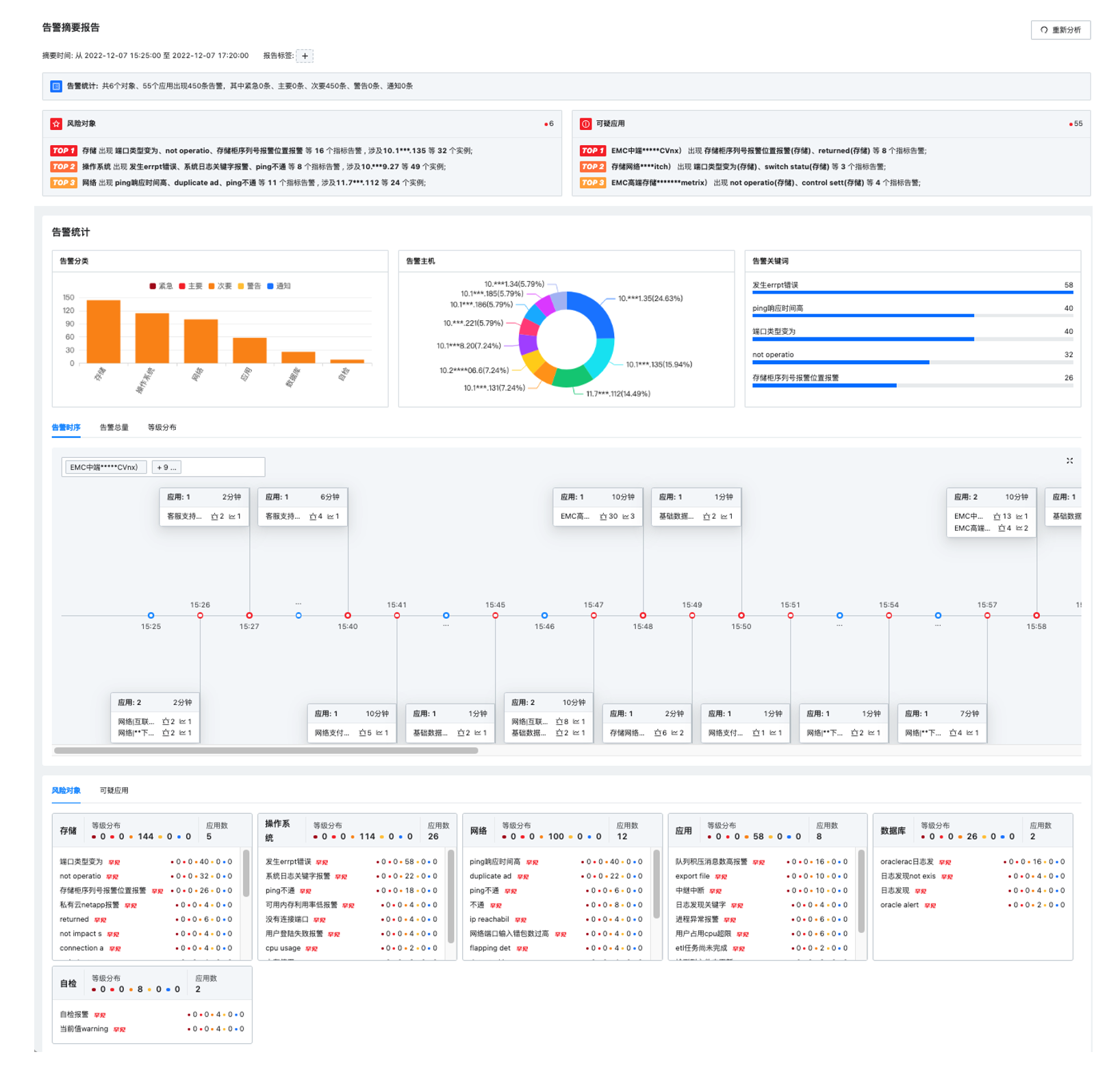Add a report tag with plus icon
Image resolution: width=1120 pixels, height=1076 pixels.
tap(305, 56)
